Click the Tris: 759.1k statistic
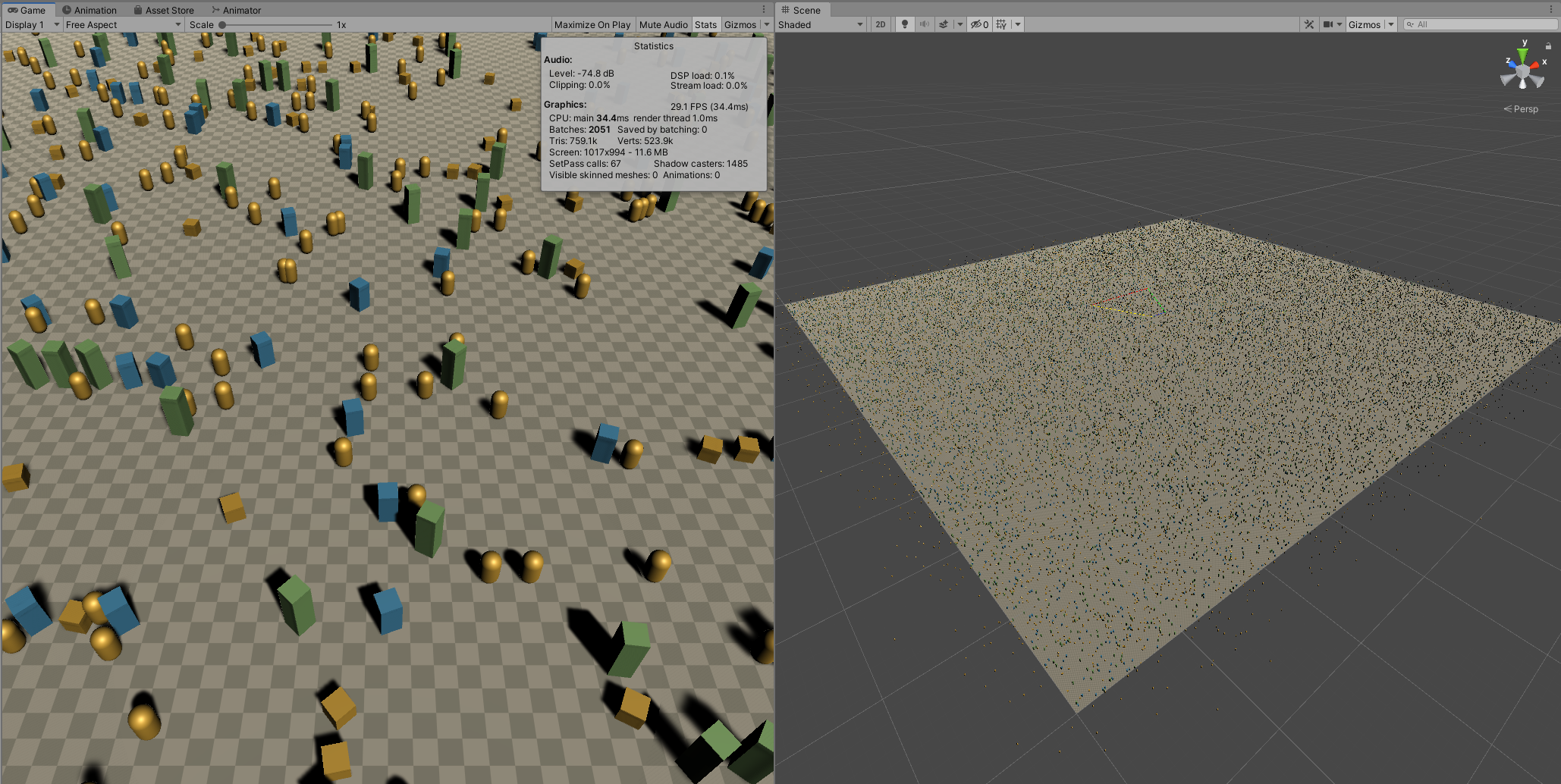Image resolution: width=1561 pixels, height=784 pixels. point(573,141)
